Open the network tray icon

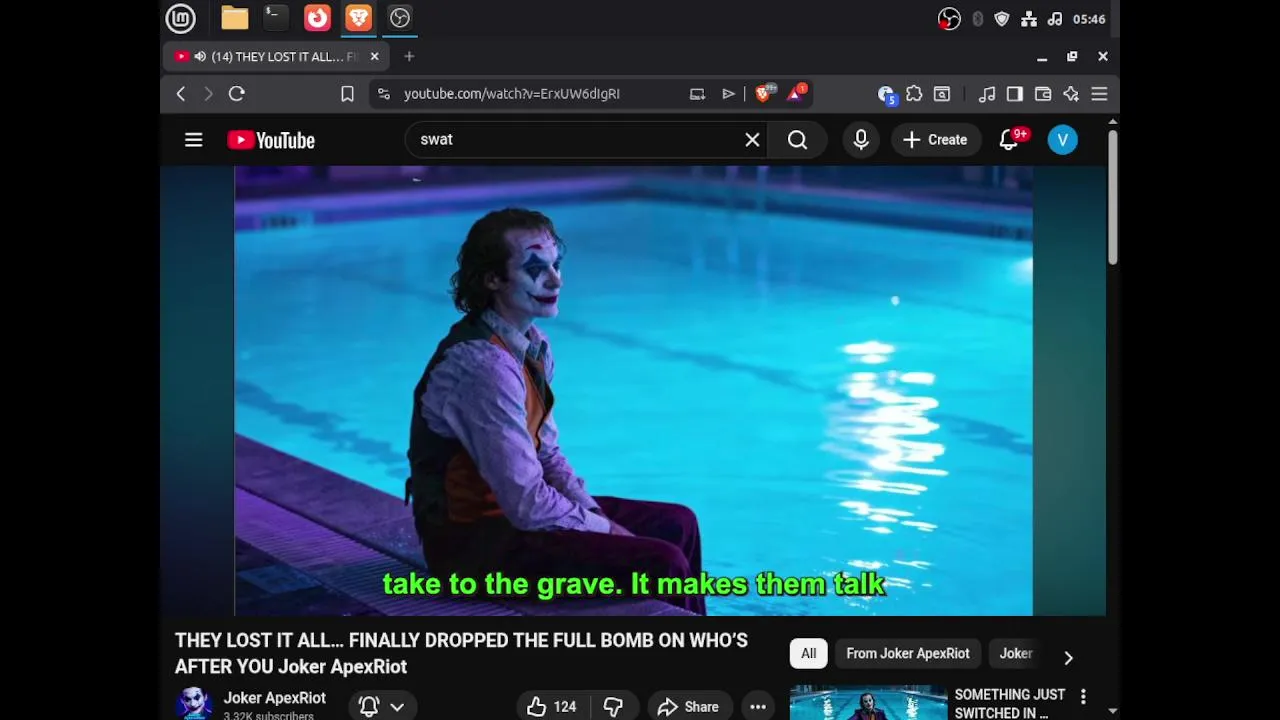(1028, 19)
